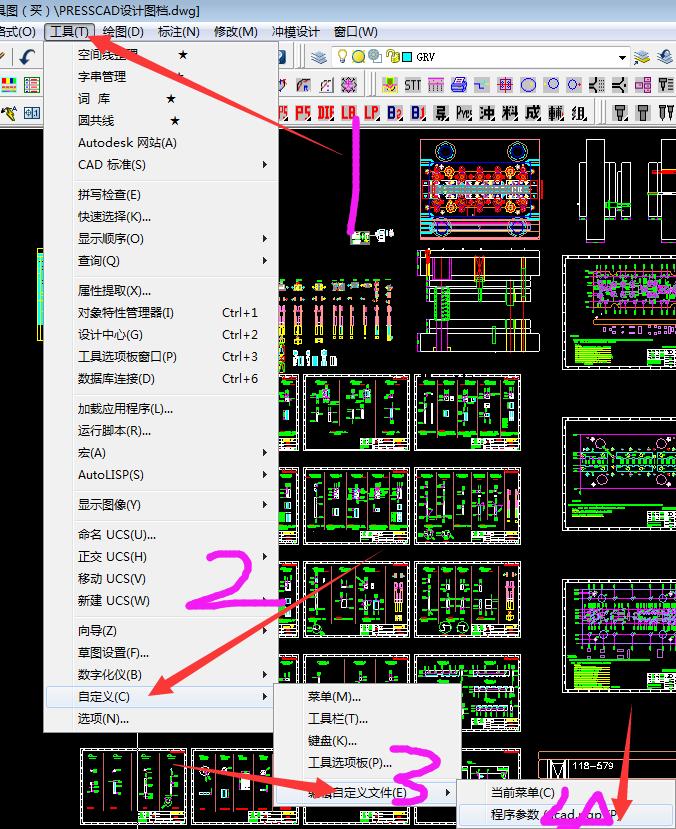The width and height of the screenshot is (676, 829).
Task: Open the 窗口(W) menu
Action: [x=356, y=32]
